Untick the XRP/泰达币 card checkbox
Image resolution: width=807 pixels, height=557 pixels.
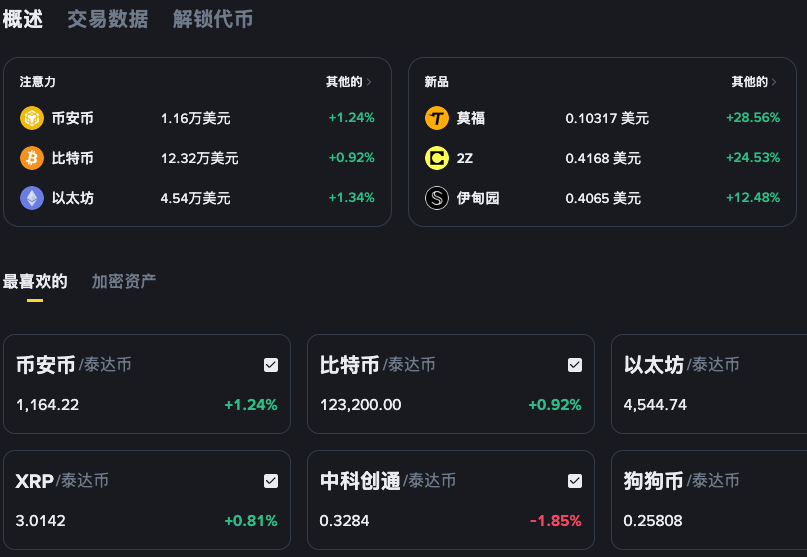[271, 481]
